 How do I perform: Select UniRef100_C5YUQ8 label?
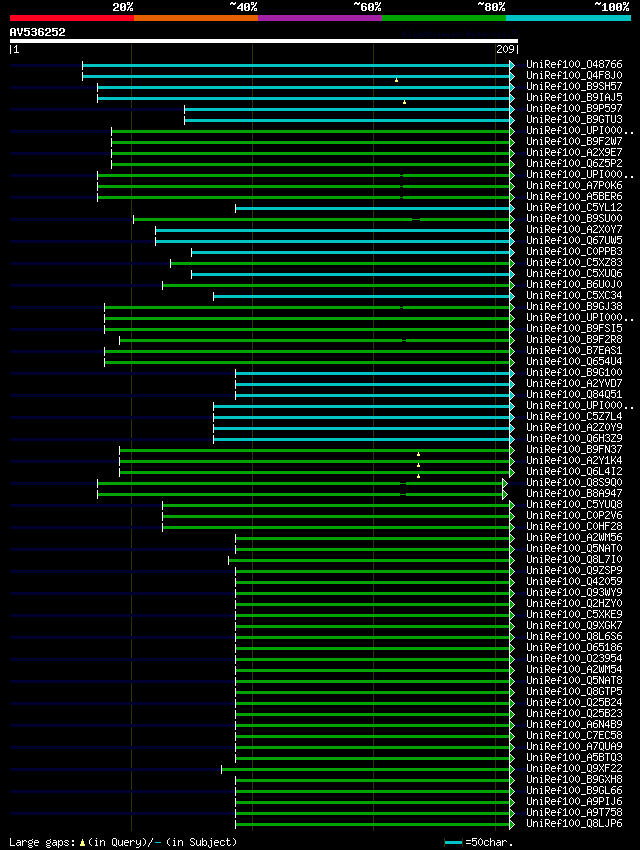point(574,504)
